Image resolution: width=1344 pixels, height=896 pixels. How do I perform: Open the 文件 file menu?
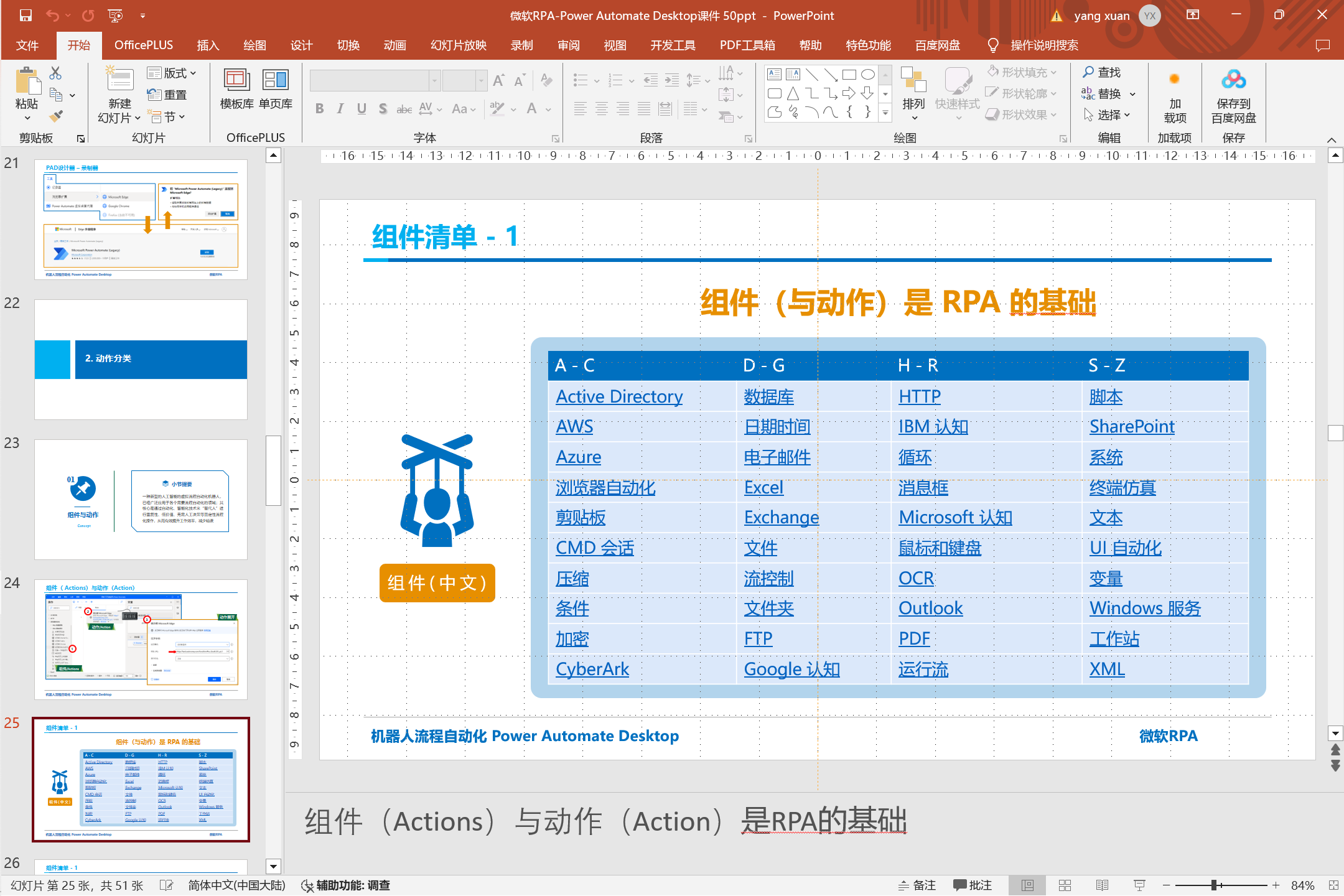click(27, 45)
